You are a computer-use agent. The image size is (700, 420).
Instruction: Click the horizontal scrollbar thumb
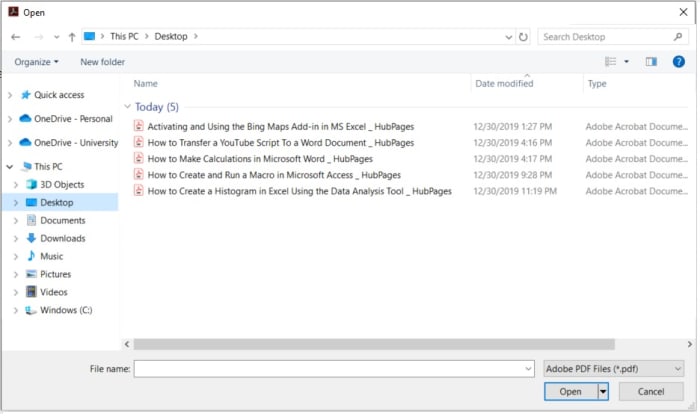pyautogui.click(x=374, y=345)
